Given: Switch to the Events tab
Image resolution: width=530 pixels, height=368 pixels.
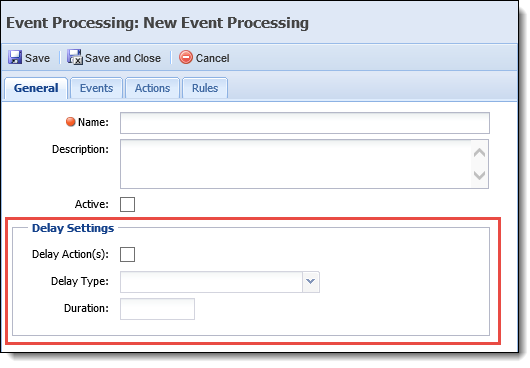Looking at the screenshot, I should coord(96,88).
